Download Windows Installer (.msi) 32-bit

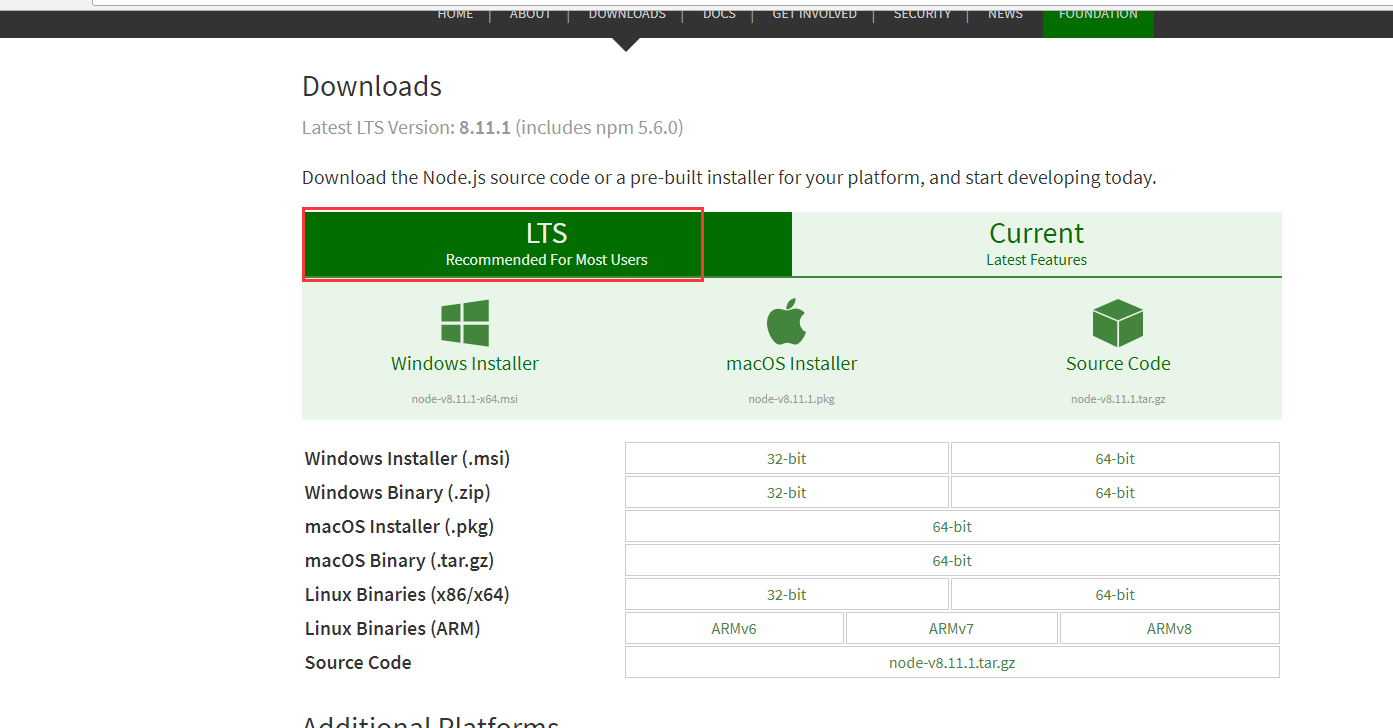point(787,458)
